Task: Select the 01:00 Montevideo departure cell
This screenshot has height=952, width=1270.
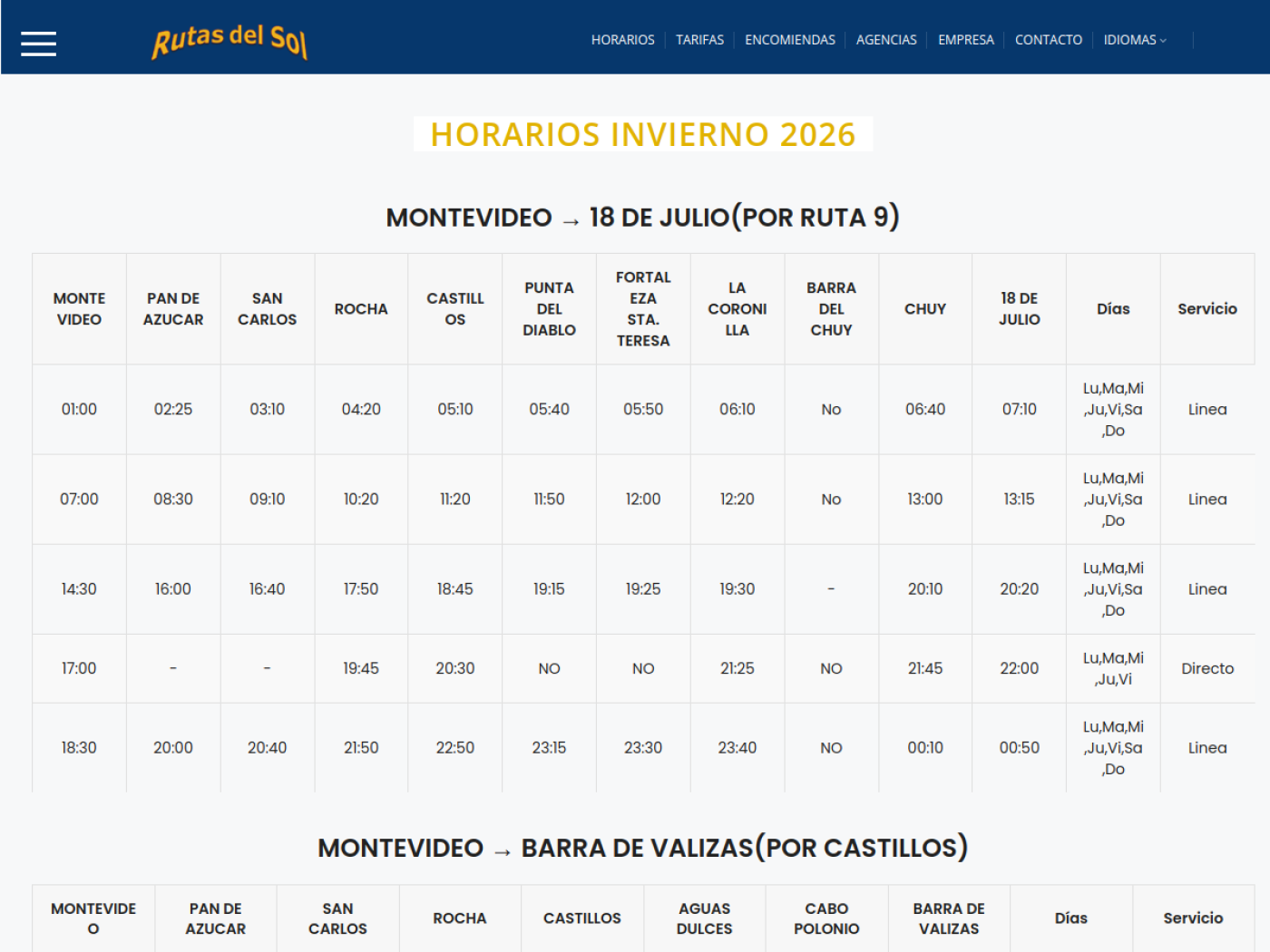Action: [x=79, y=410]
